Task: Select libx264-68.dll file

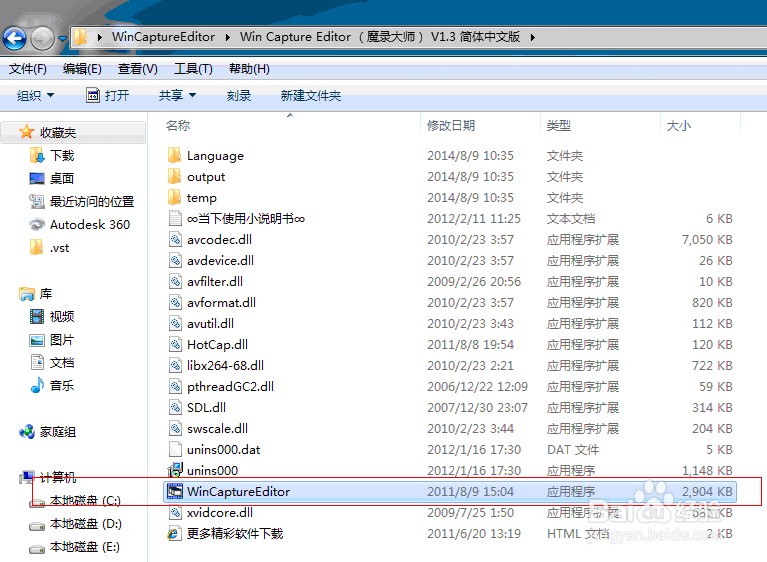Action: pos(216,366)
